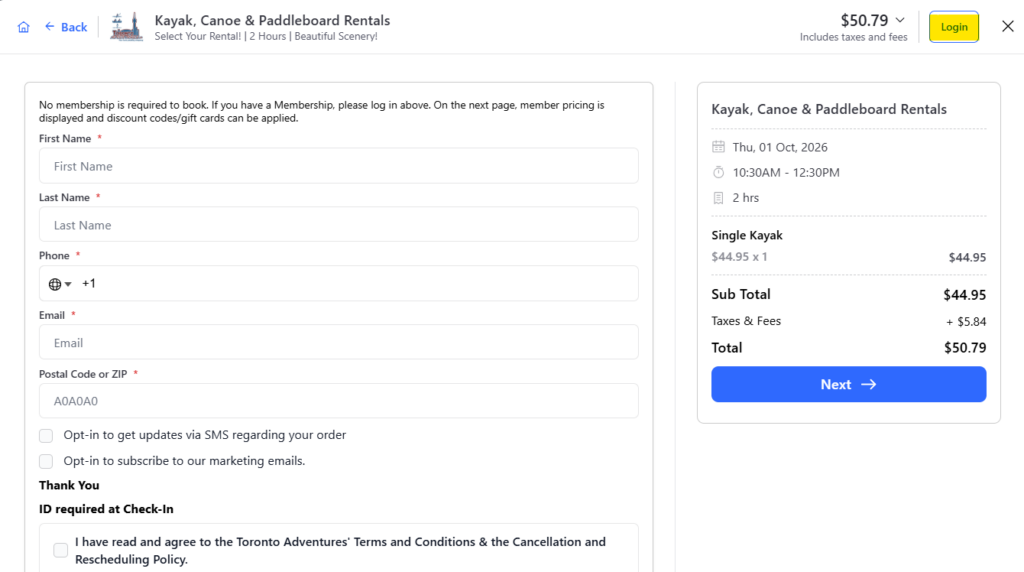
Task: Click into the First Name field
Action: click(338, 166)
